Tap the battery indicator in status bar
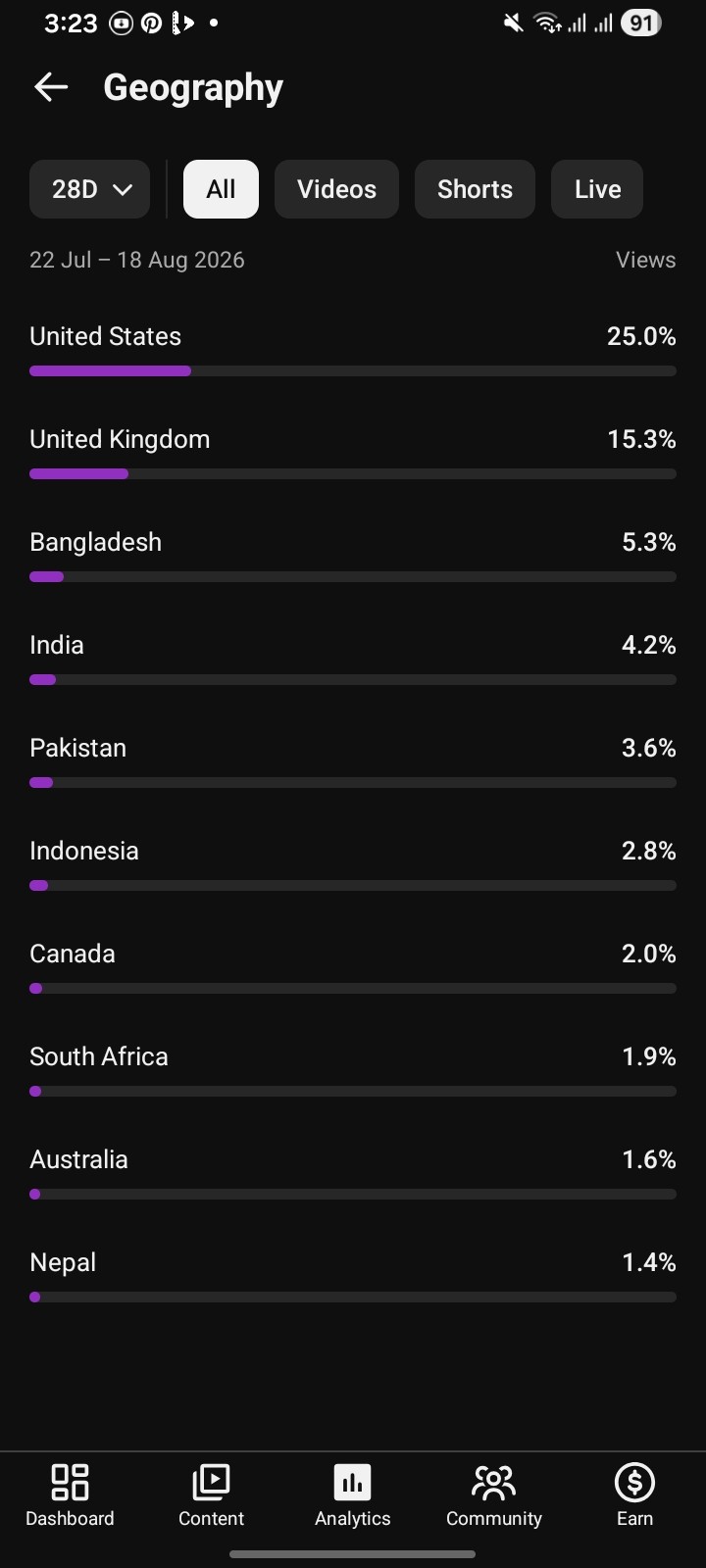This screenshot has width=706, height=1568. 640,23
